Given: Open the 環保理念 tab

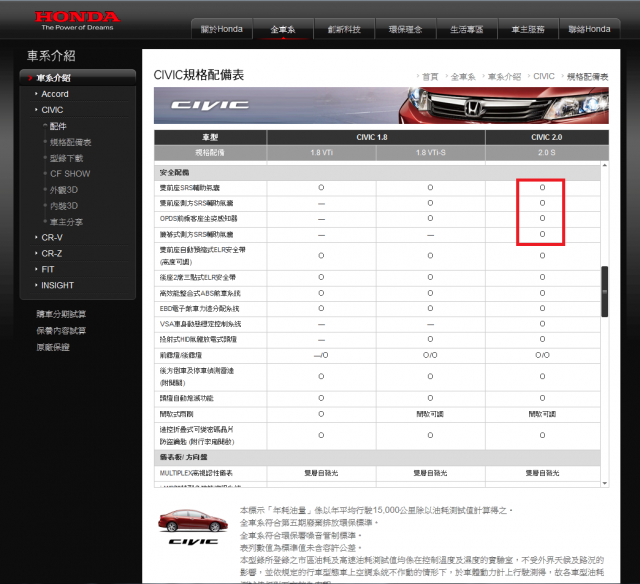Looking at the screenshot, I should pyautogui.click(x=405, y=29).
